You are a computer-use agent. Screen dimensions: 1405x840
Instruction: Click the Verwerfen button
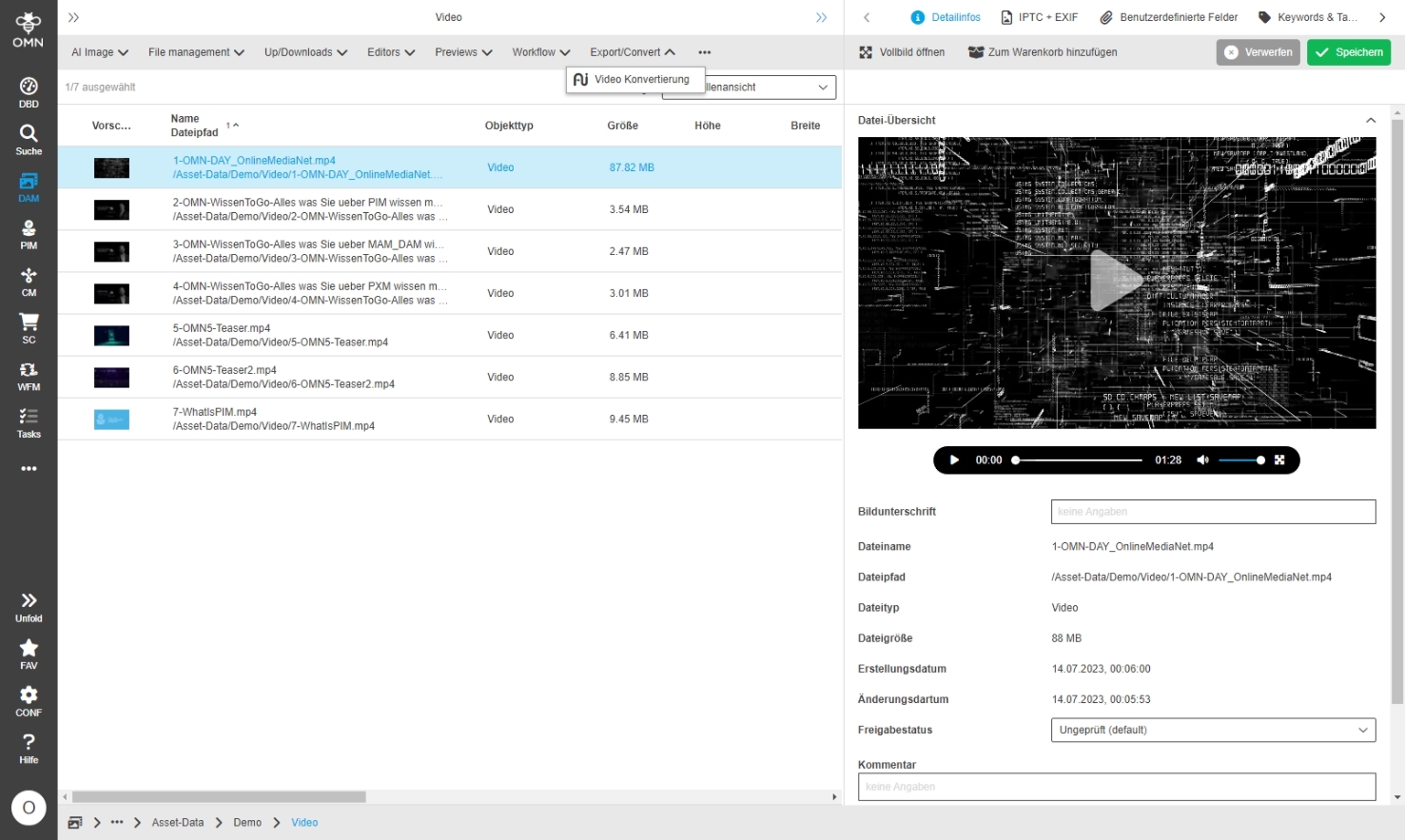coord(1258,52)
